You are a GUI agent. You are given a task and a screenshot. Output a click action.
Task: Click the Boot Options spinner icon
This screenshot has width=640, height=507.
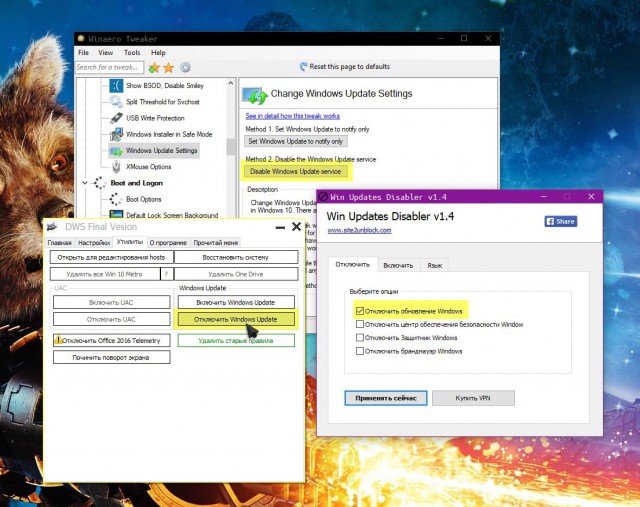pyautogui.click(x=116, y=199)
